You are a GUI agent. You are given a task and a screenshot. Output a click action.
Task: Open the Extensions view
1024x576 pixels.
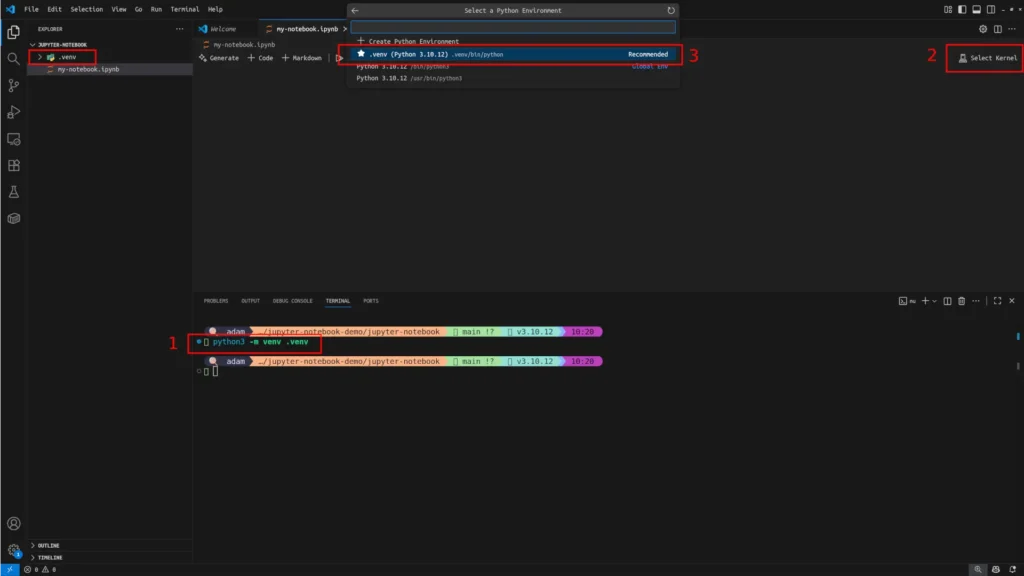(14, 165)
